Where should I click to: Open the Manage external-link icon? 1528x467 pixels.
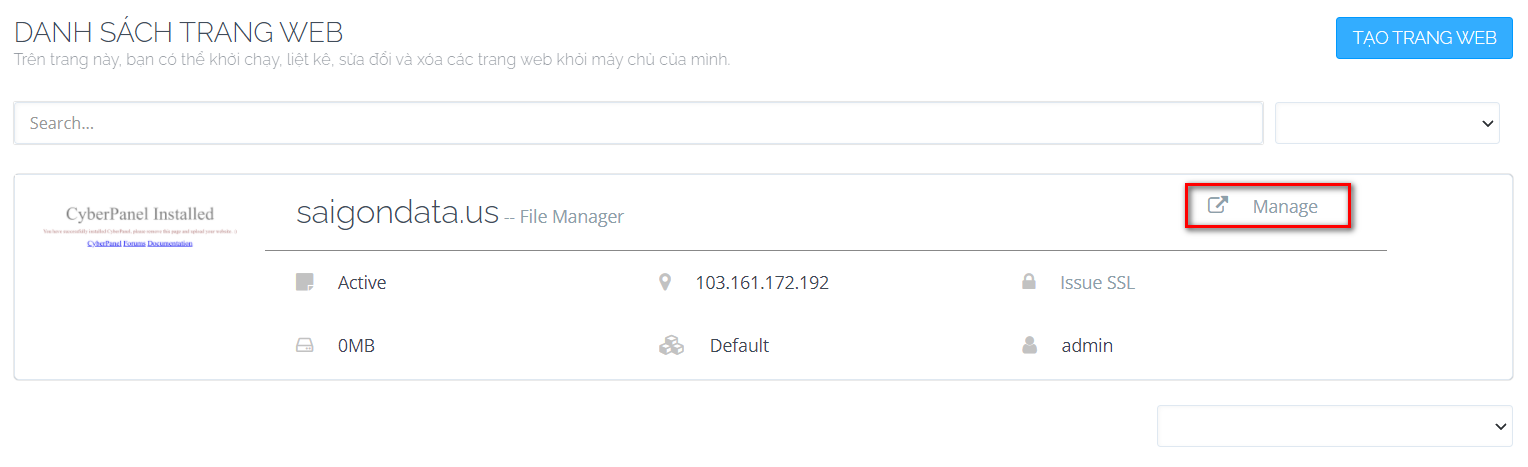pos(1217,206)
